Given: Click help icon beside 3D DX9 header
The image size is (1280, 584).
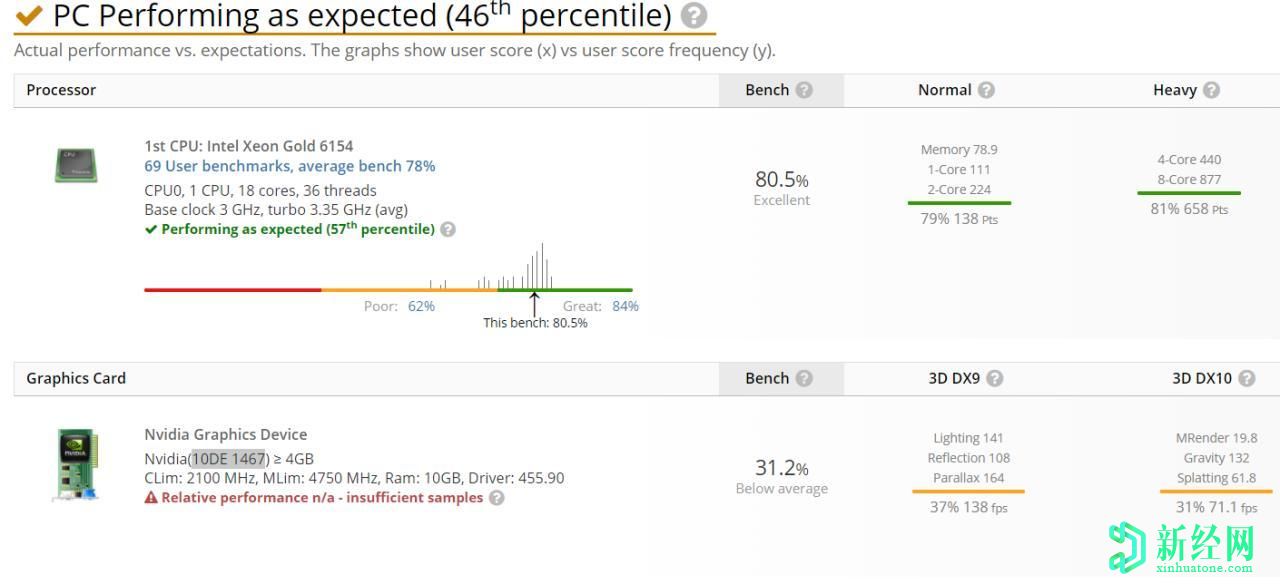Looking at the screenshot, I should (x=994, y=378).
